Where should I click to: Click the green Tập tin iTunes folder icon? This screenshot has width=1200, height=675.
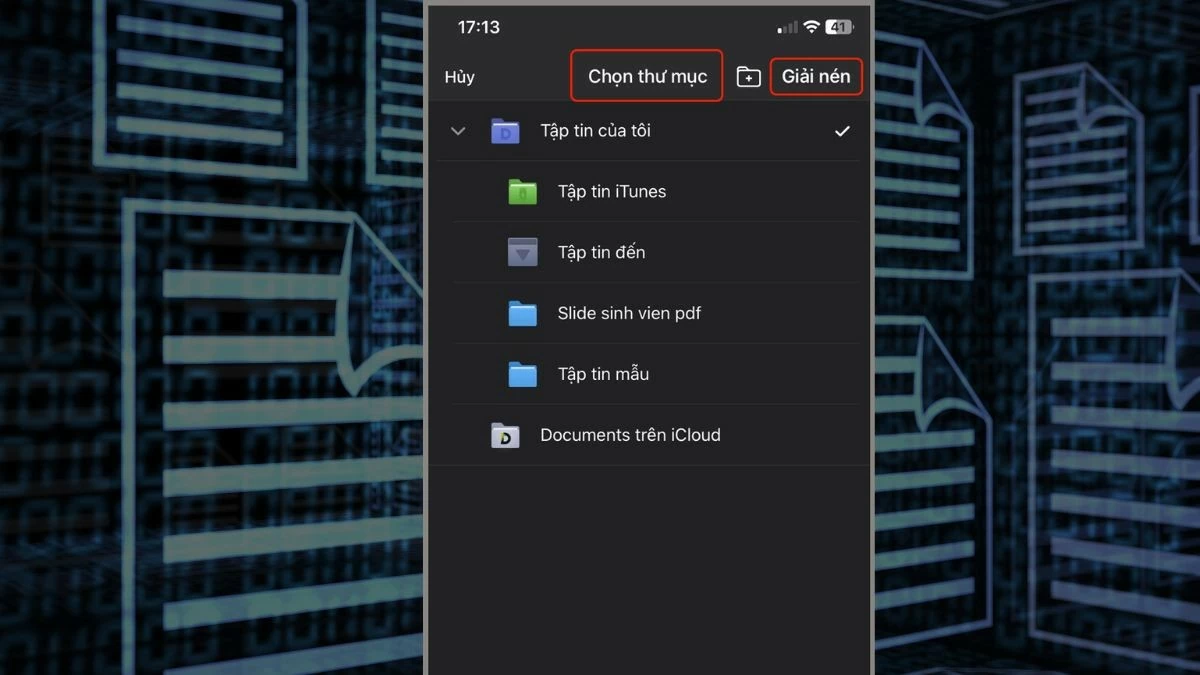click(521, 191)
